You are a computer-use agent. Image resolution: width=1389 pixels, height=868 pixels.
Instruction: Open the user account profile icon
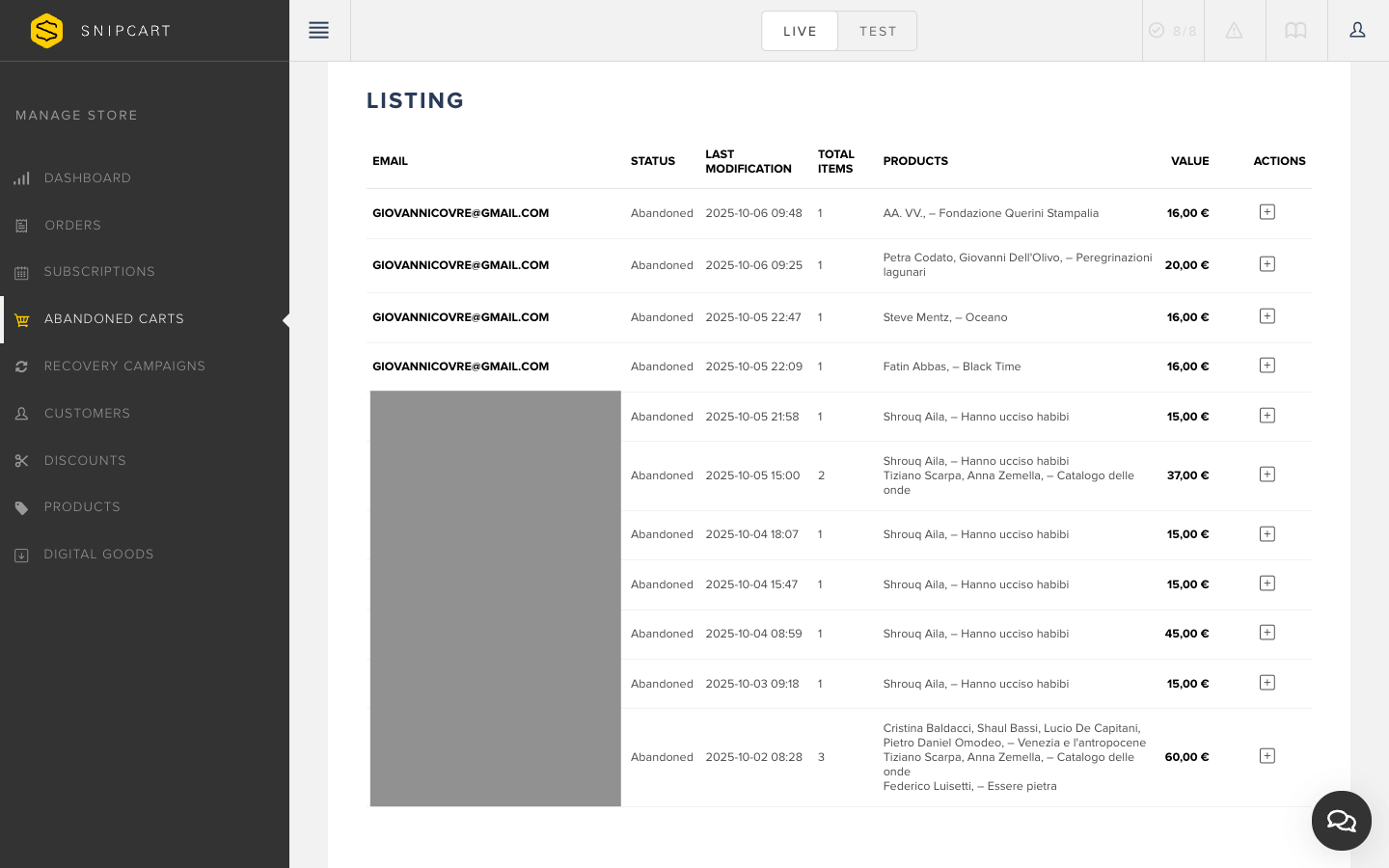(x=1357, y=31)
